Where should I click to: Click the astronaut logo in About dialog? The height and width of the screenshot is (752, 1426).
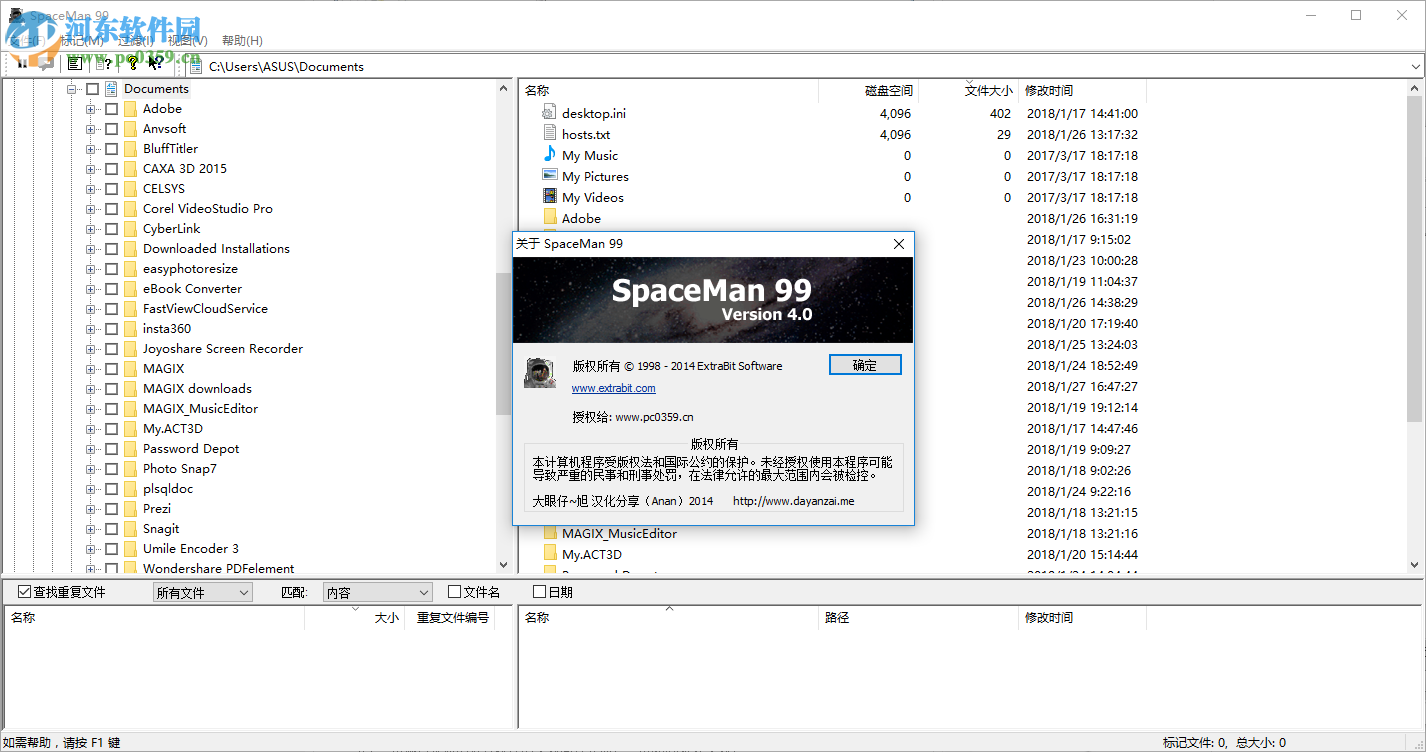click(x=540, y=374)
